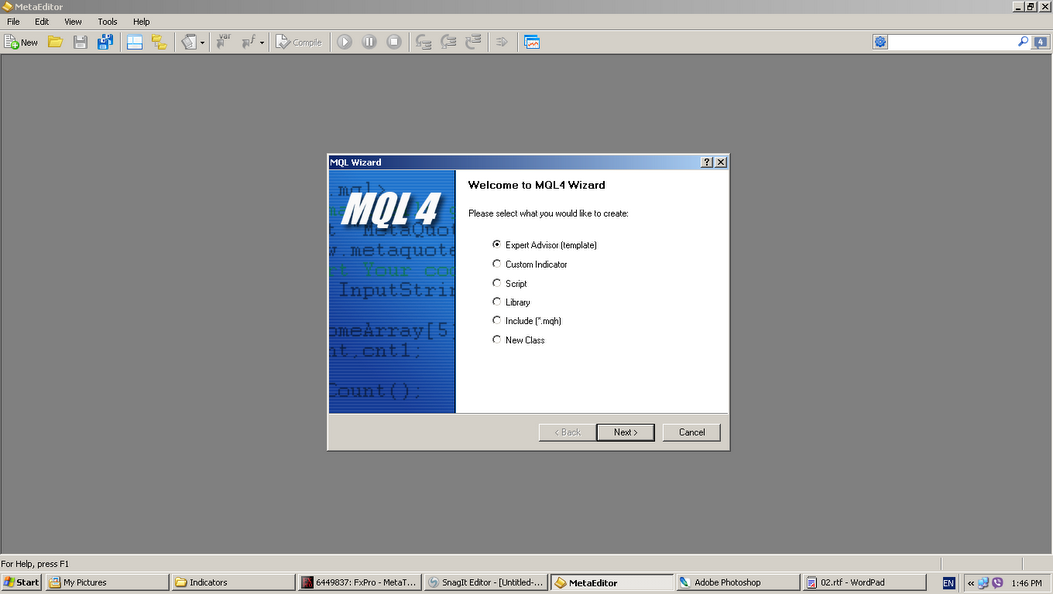This screenshot has height=594, width=1053.
Task: Open the Tools menu
Action: (x=107, y=21)
